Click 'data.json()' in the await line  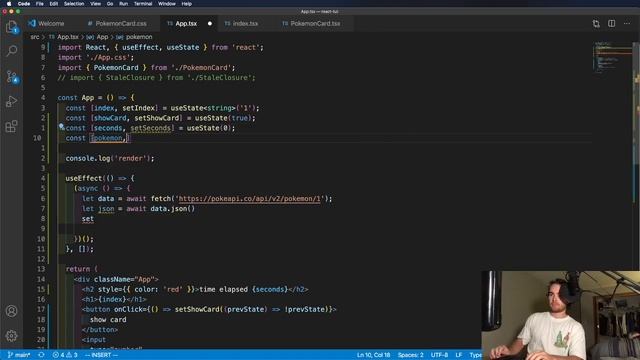[173, 209]
